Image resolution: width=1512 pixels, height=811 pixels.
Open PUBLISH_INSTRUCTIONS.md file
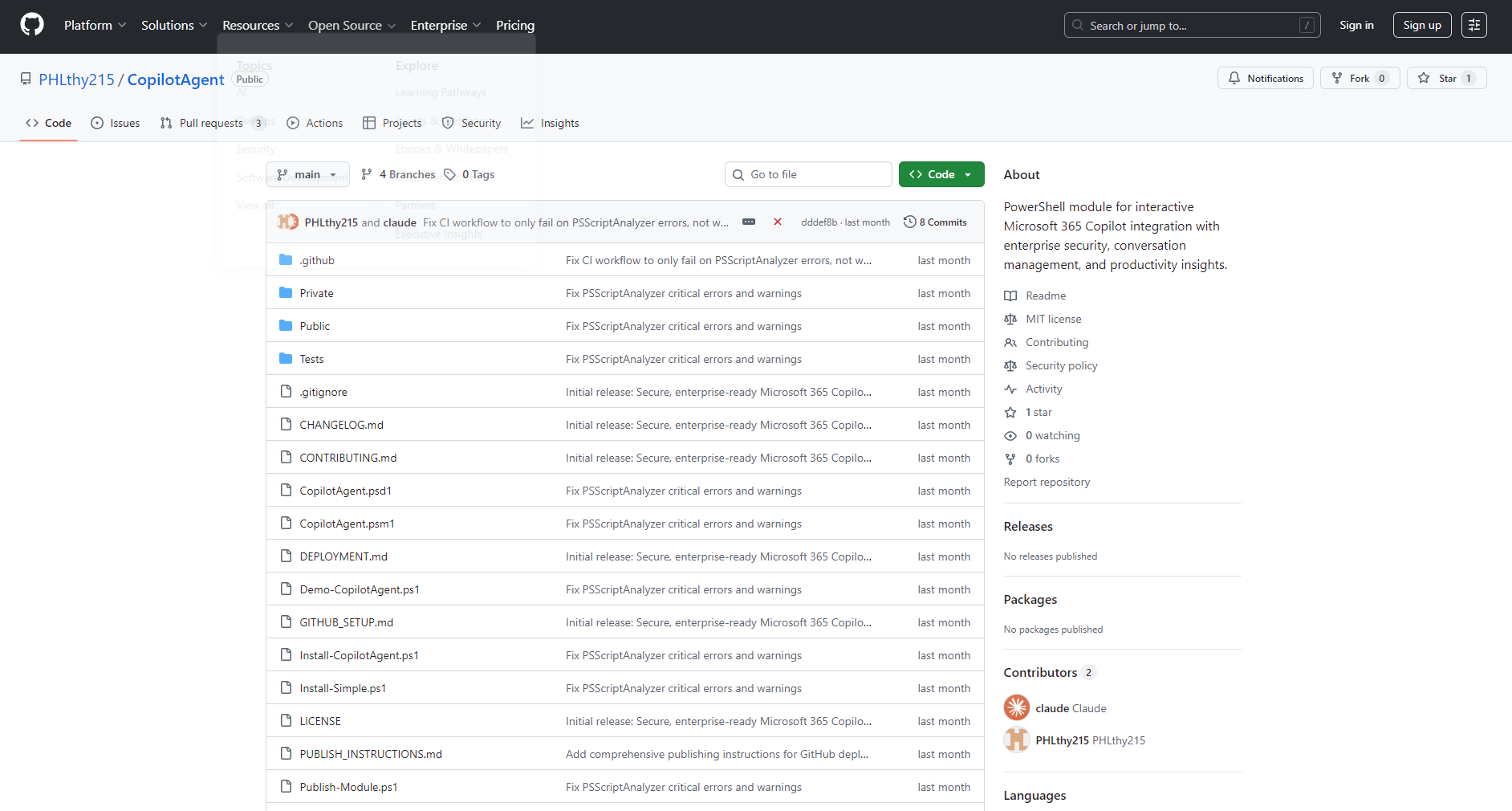[371, 754]
